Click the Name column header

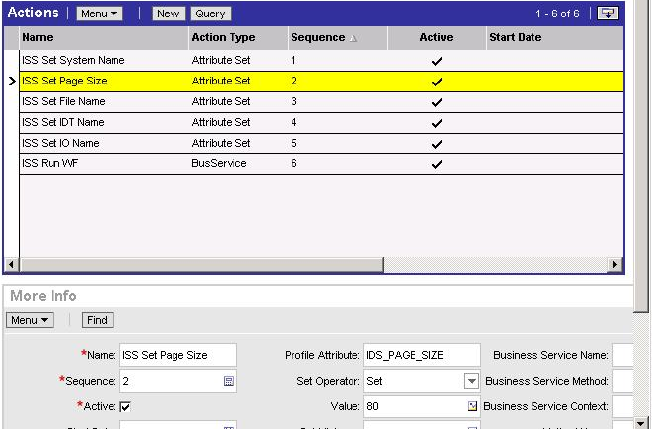(x=38, y=37)
